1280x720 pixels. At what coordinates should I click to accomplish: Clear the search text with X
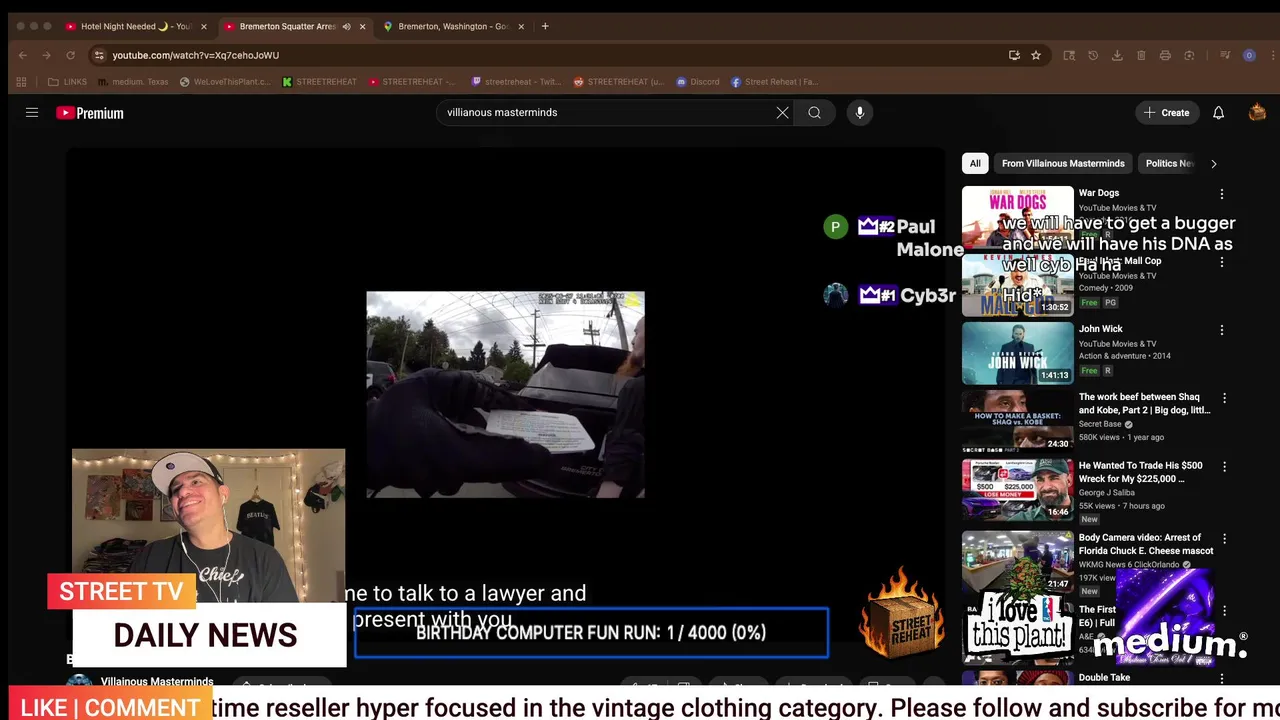pos(782,113)
